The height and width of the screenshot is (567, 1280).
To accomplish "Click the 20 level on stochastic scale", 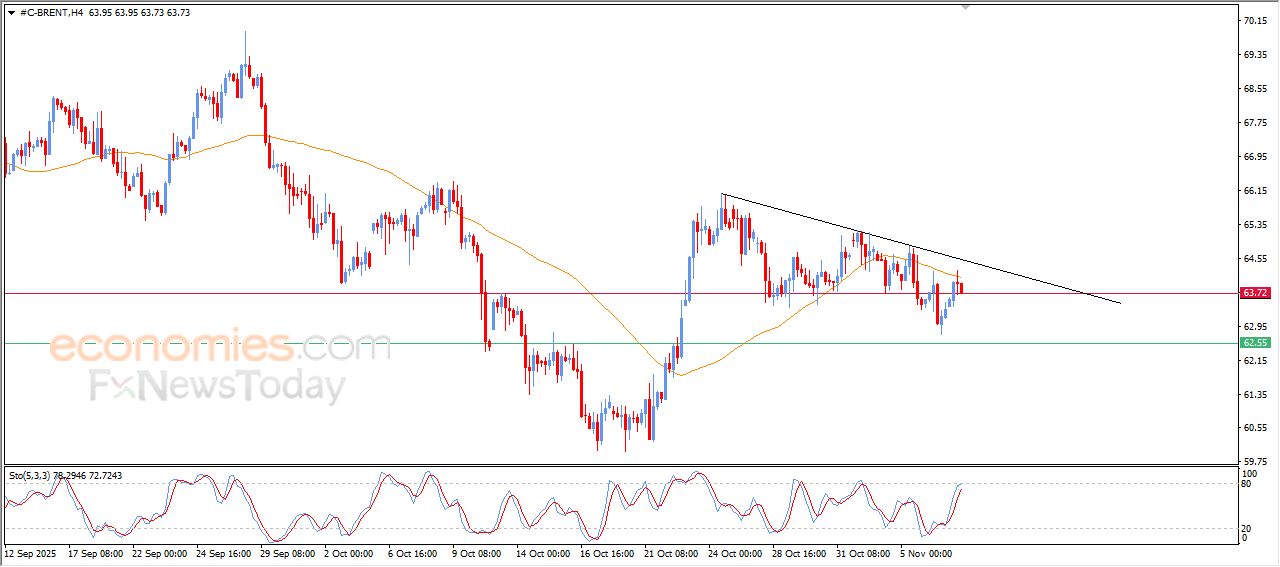I will pyautogui.click(x=1246, y=528).
